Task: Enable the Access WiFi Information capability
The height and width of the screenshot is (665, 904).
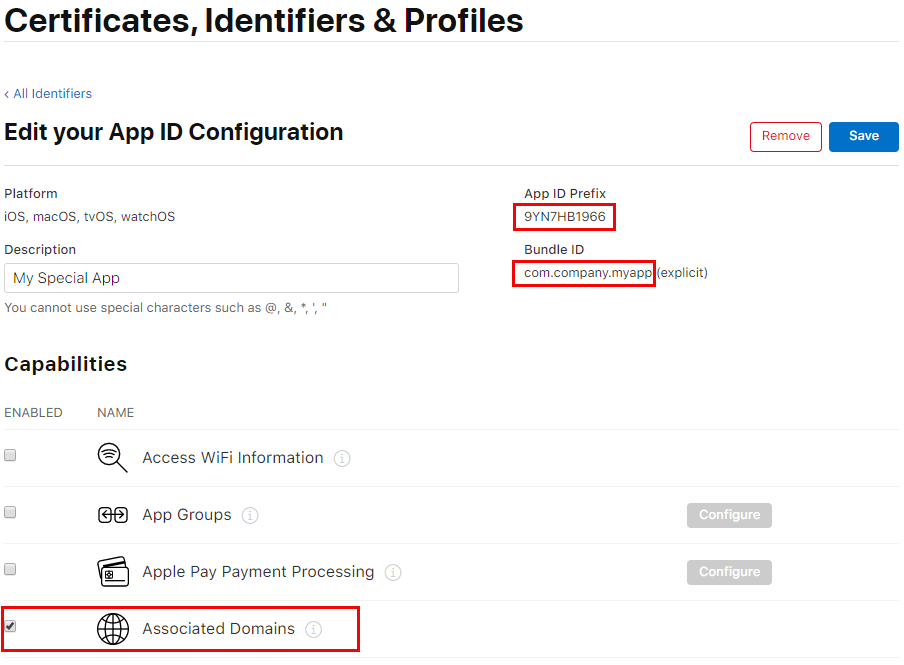Action: (x=9, y=454)
